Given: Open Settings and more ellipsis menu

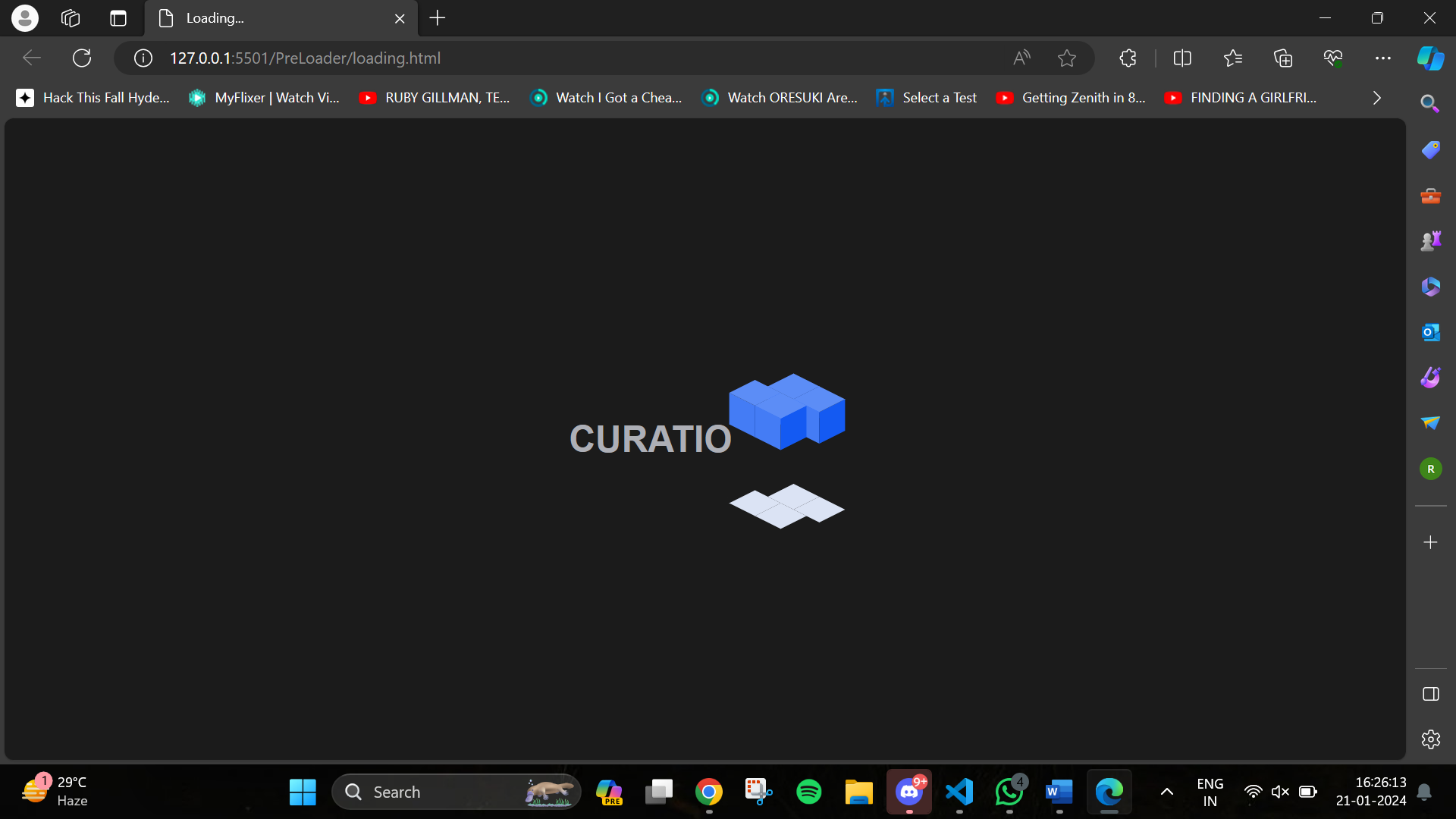Looking at the screenshot, I should (x=1382, y=58).
